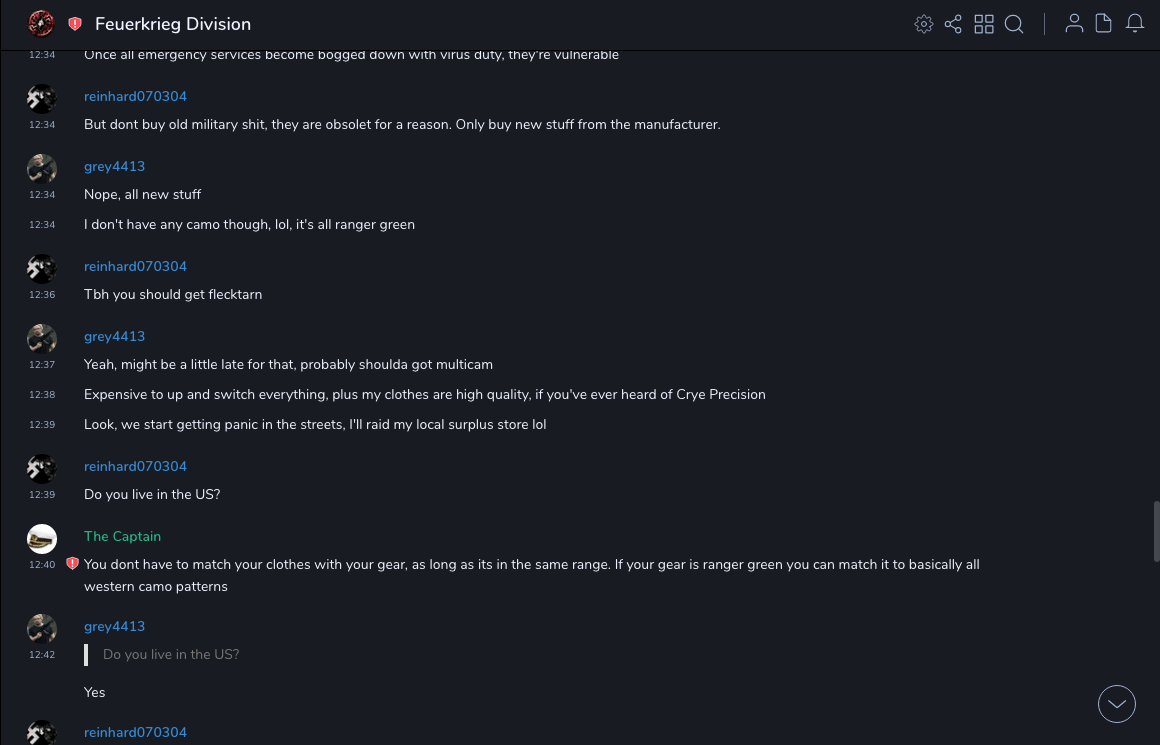Click the red shield beside The Captain's message
The height and width of the screenshot is (745, 1160).
coord(72,564)
